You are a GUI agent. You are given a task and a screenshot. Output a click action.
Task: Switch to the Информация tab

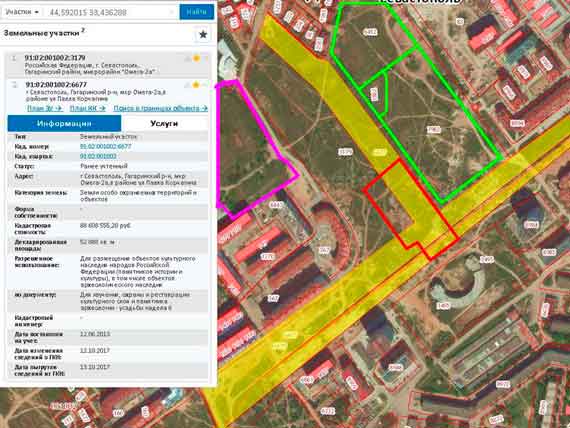pyautogui.click(x=64, y=124)
